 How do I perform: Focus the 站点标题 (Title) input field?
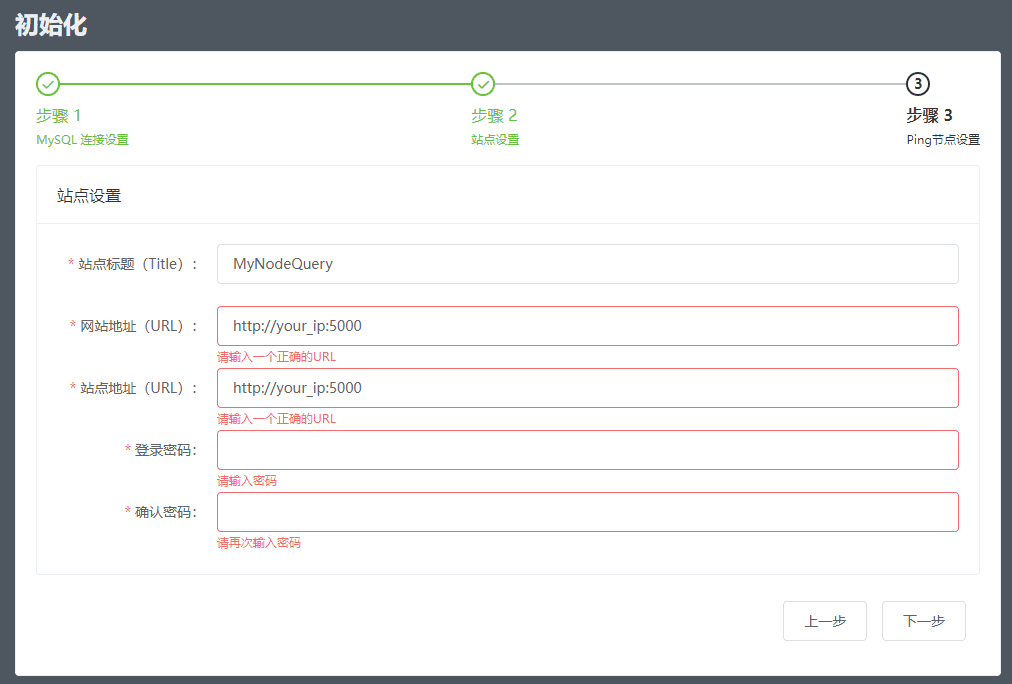(587, 264)
